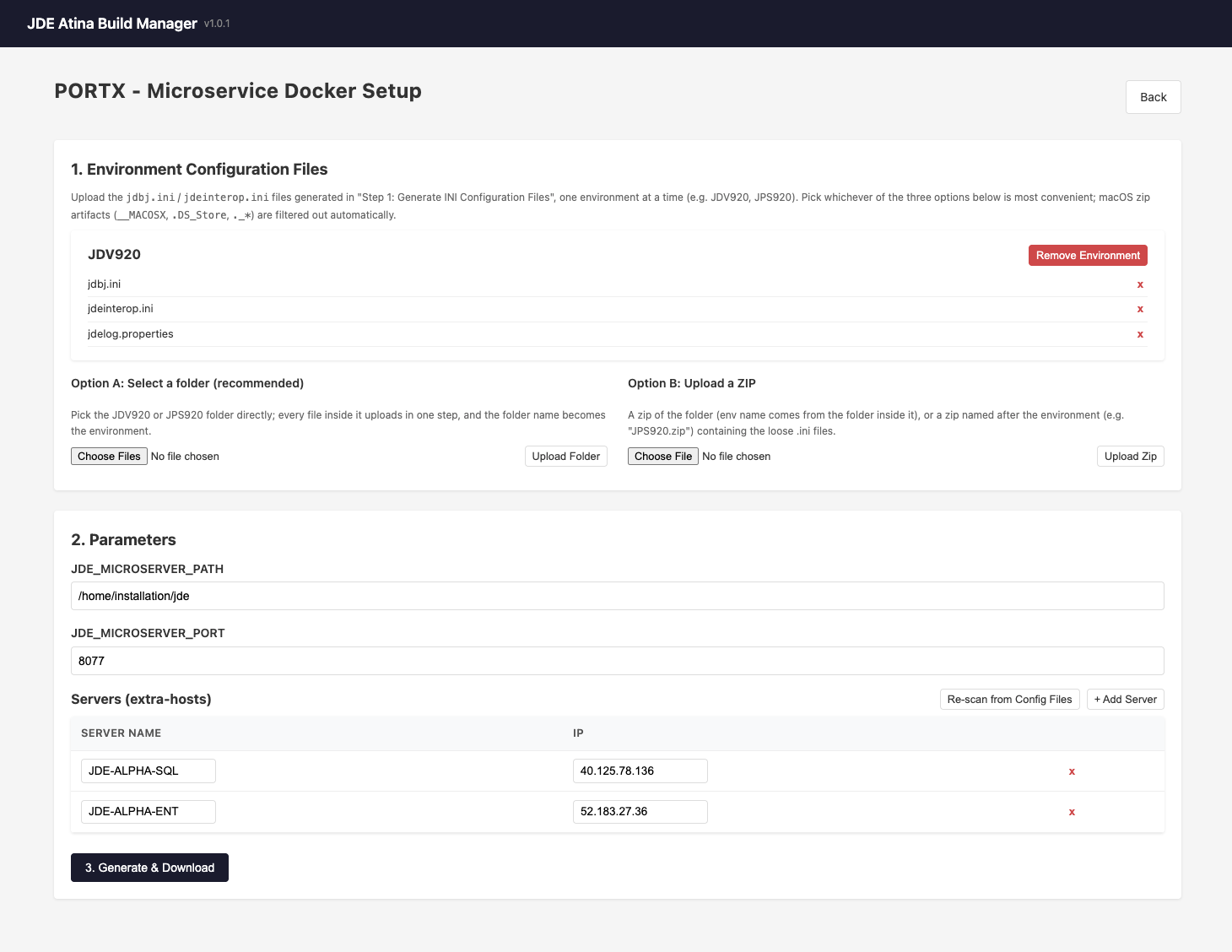Delete jdeinterop.ini using its x icon
The image size is (1232, 952).
[1140, 309]
